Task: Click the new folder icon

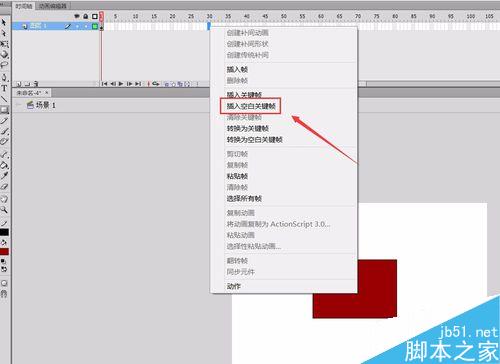Action: tap(27, 84)
